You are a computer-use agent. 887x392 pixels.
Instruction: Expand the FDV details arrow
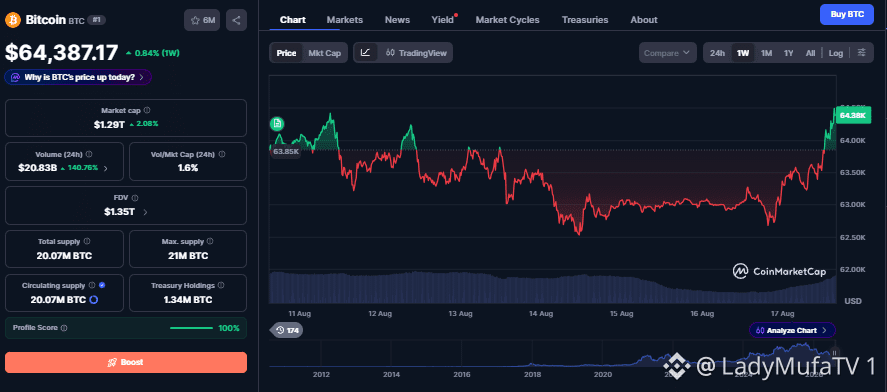(x=146, y=212)
